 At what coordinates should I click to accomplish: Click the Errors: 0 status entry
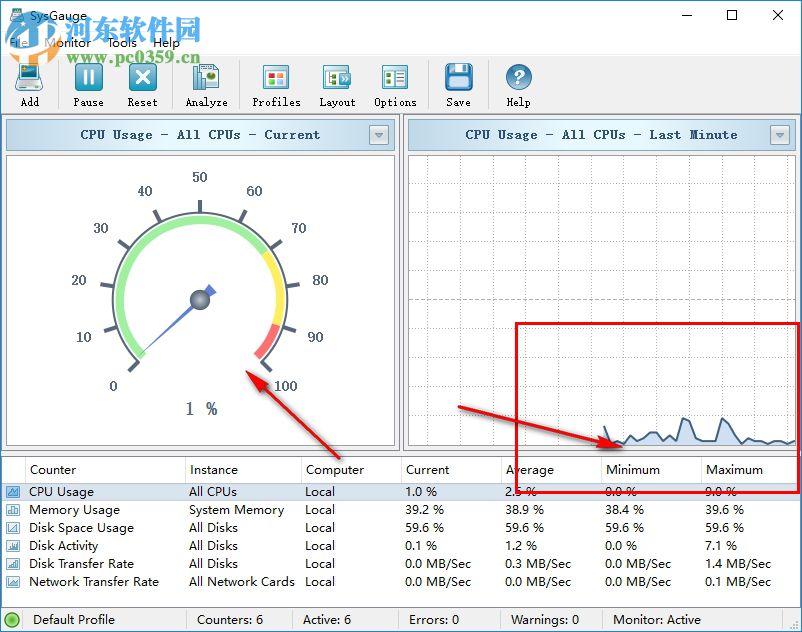(434, 620)
